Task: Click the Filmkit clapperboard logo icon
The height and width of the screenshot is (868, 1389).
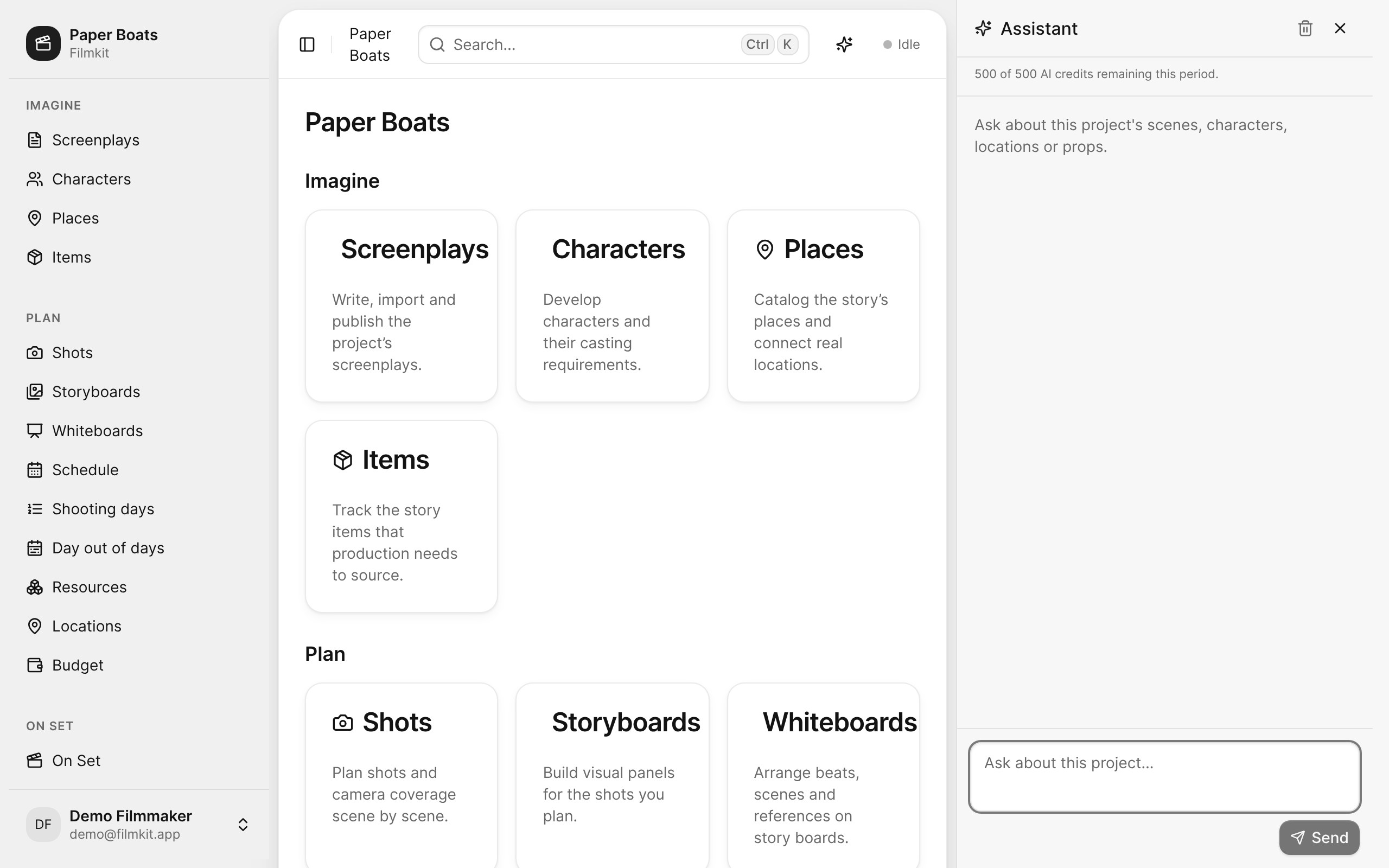Action: [43, 43]
